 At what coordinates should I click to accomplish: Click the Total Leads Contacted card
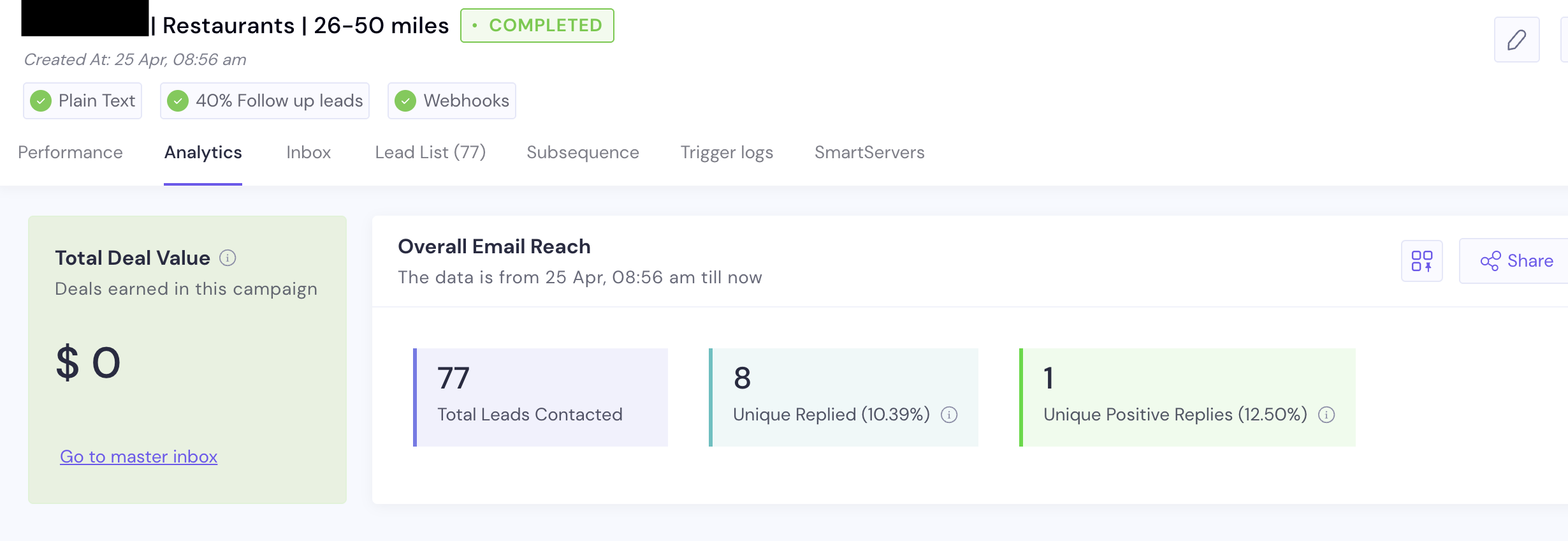(541, 397)
